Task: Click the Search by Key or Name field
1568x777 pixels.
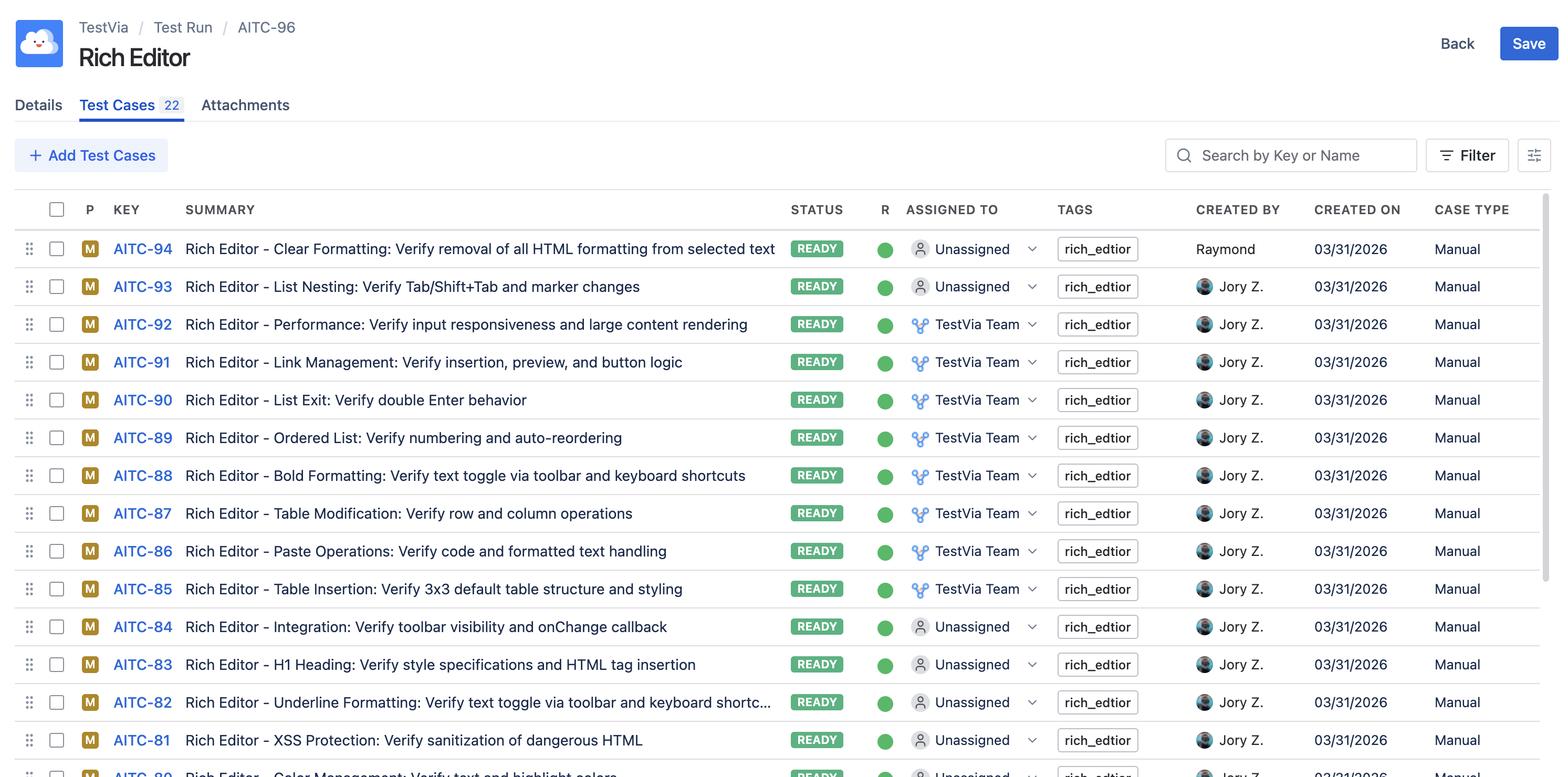Action: (1290, 156)
